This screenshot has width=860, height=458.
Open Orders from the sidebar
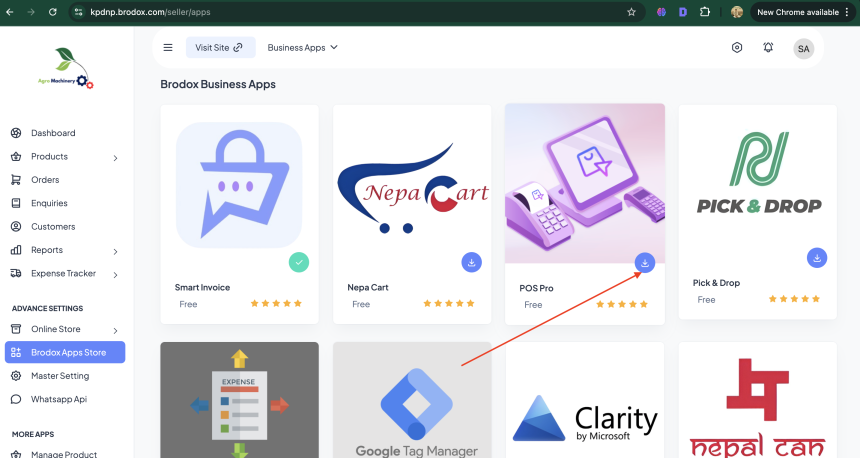[45, 180]
